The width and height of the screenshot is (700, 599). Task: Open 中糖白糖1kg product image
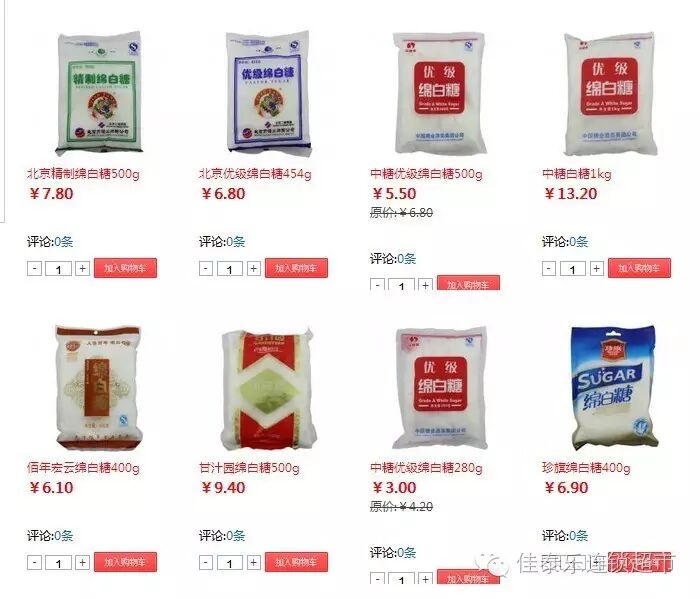(611, 93)
